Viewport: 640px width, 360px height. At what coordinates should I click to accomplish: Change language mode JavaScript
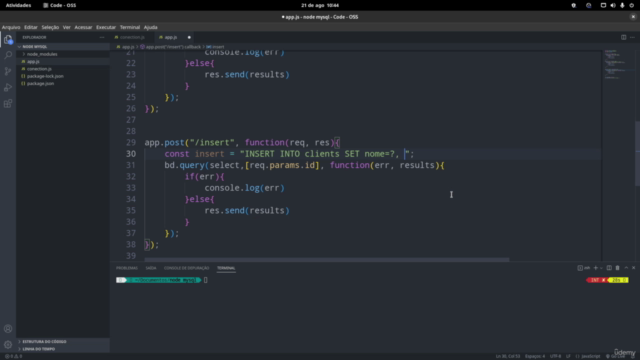point(588,356)
